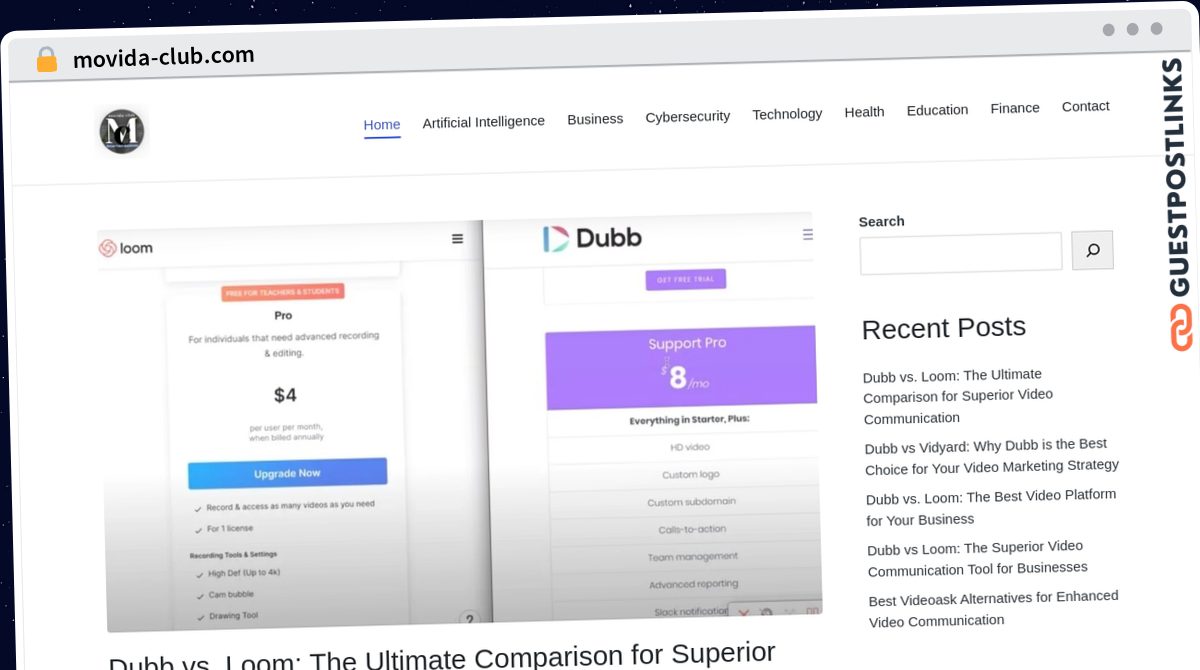Go to the Finance category
This screenshot has width=1200, height=670.
tap(1015, 108)
